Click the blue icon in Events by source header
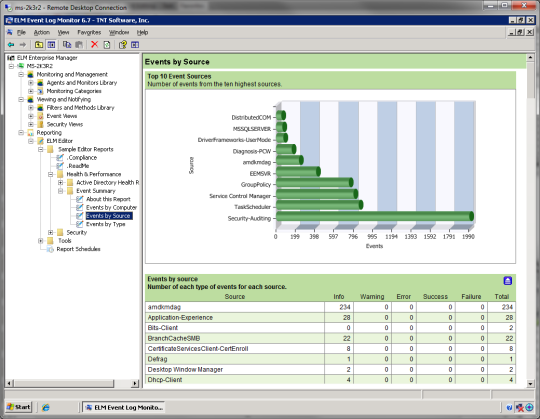 point(508,281)
